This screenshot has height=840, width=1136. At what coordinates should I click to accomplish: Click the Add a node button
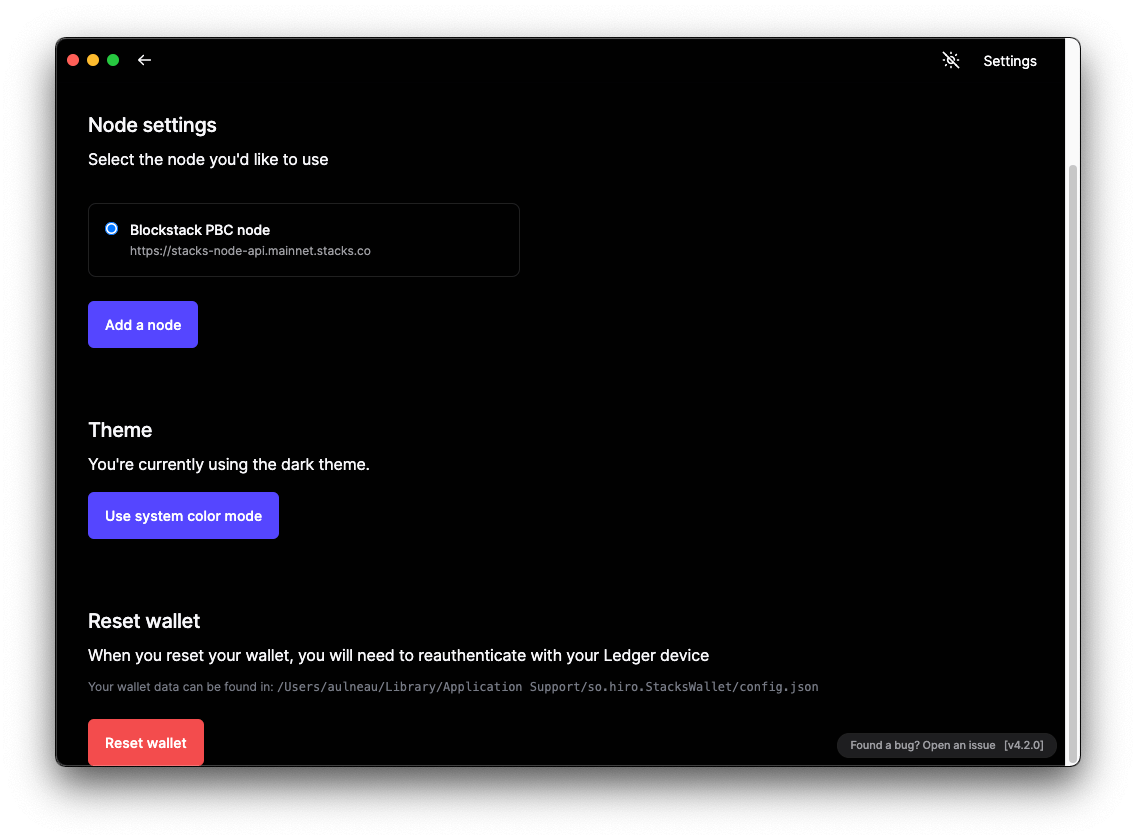coord(143,325)
